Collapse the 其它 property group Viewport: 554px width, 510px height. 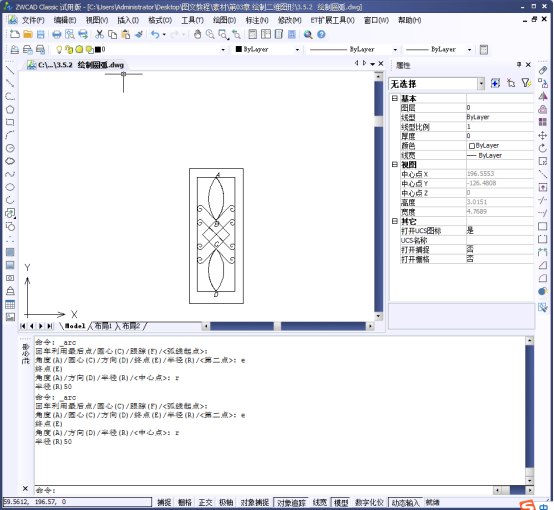(x=395, y=221)
